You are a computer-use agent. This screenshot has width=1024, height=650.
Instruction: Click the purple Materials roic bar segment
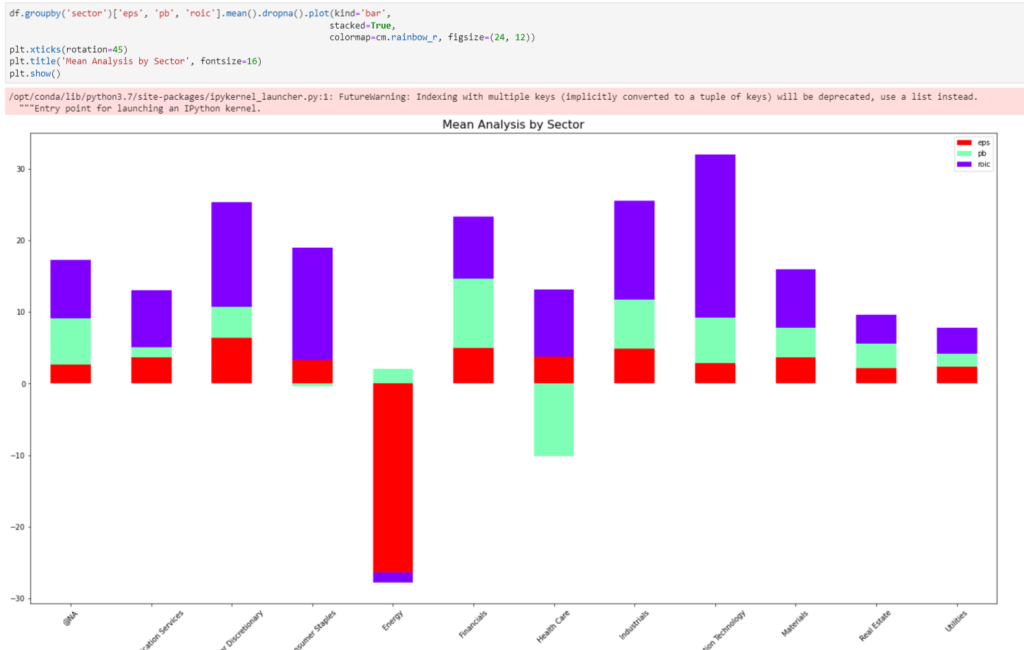(795, 298)
